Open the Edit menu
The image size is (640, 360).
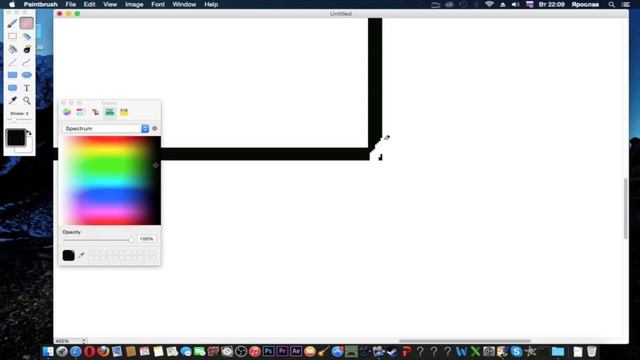(89, 4)
